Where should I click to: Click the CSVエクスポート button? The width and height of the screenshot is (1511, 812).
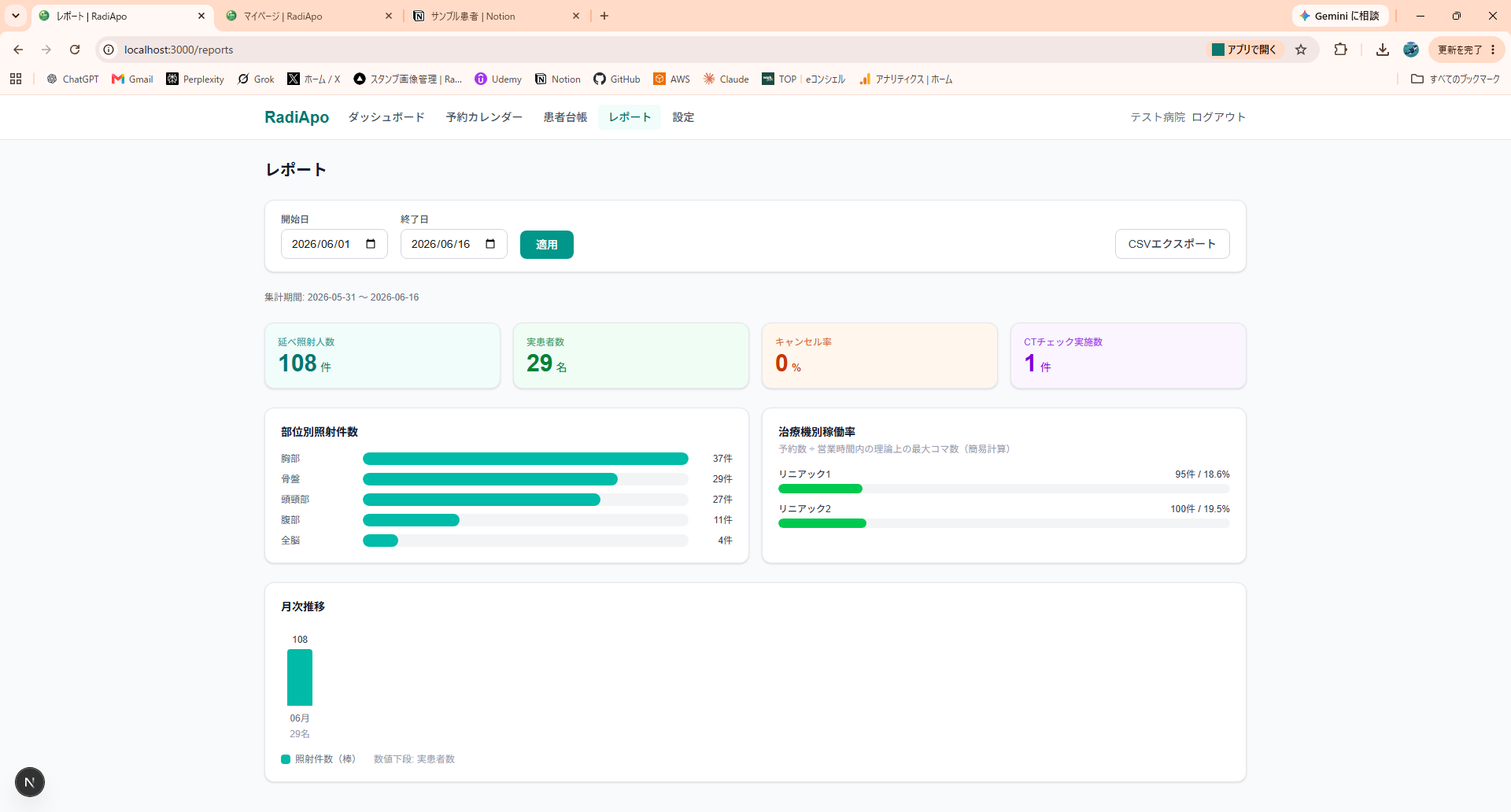[x=1172, y=244]
